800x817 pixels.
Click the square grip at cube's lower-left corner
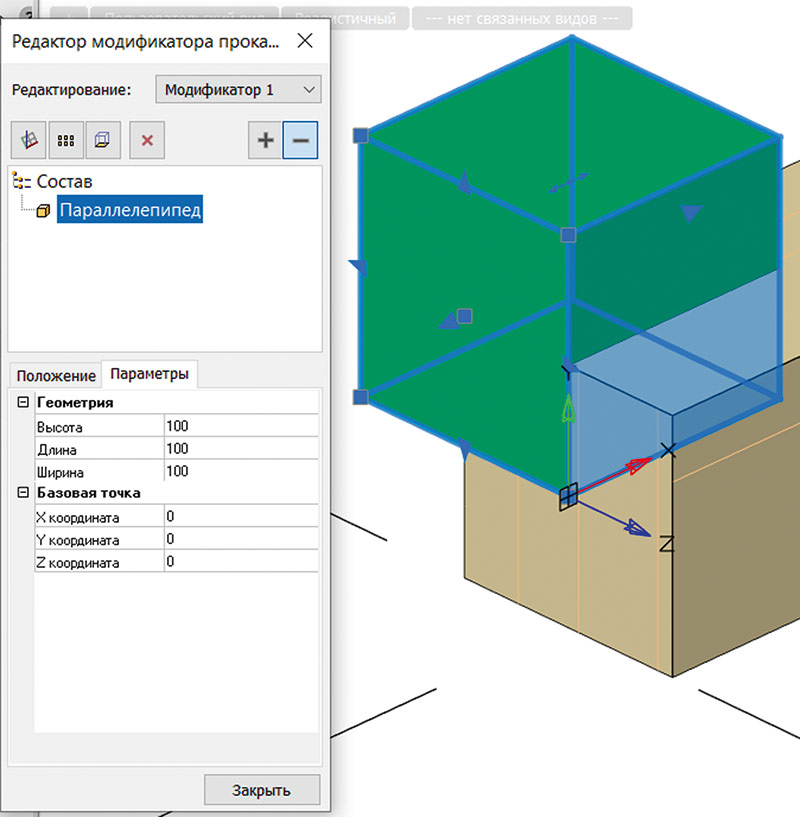(x=361, y=397)
